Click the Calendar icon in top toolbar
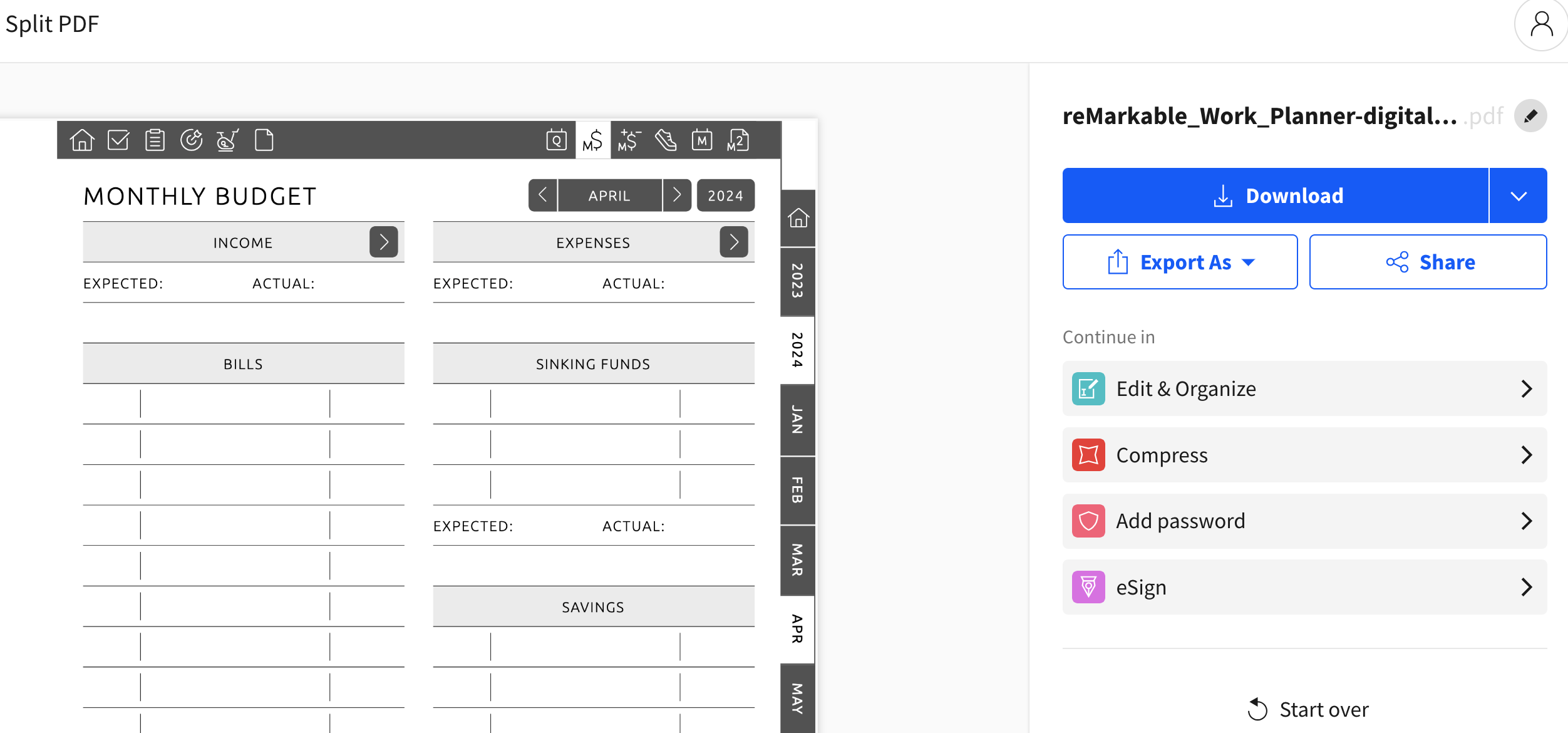The image size is (1568, 733). coord(556,139)
